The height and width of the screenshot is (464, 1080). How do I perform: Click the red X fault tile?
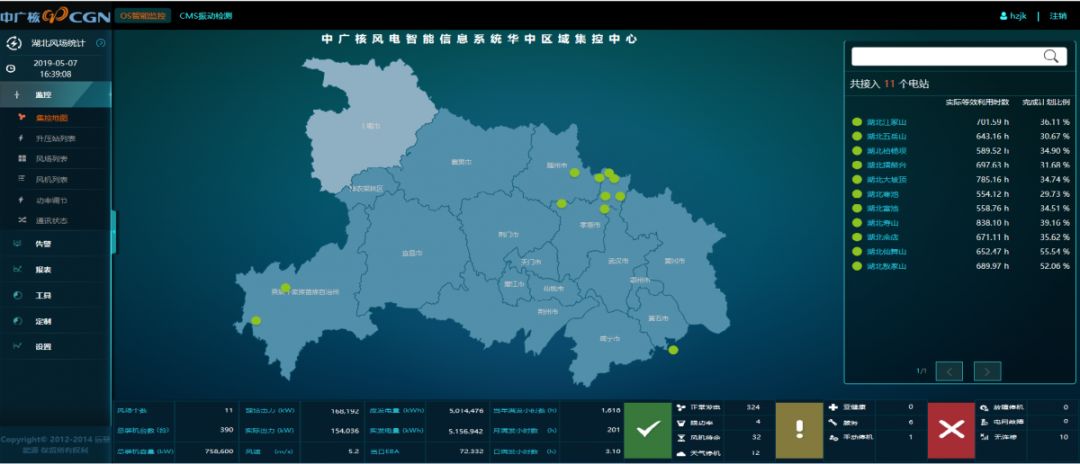951,428
